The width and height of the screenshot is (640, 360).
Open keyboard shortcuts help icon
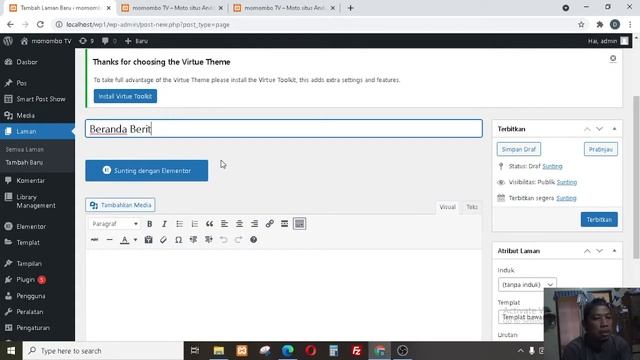253,240
